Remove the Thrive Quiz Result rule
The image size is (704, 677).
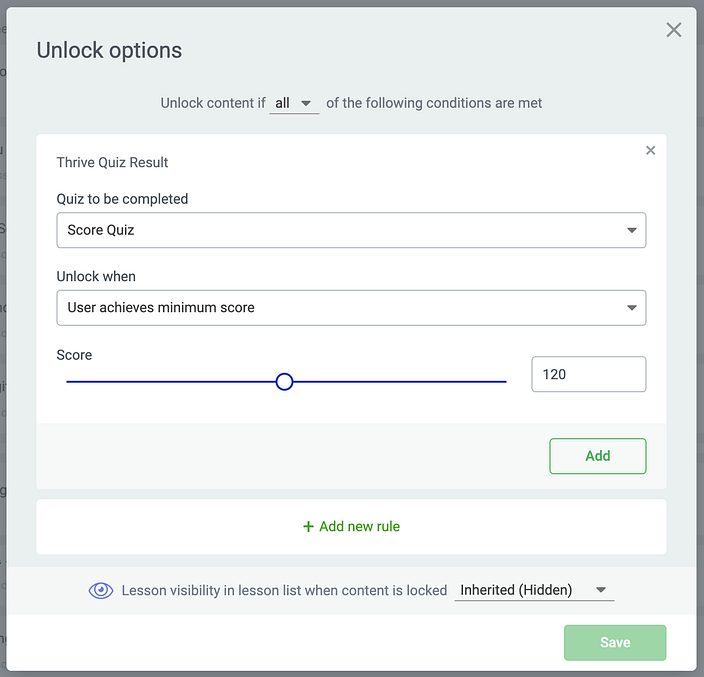(650, 150)
